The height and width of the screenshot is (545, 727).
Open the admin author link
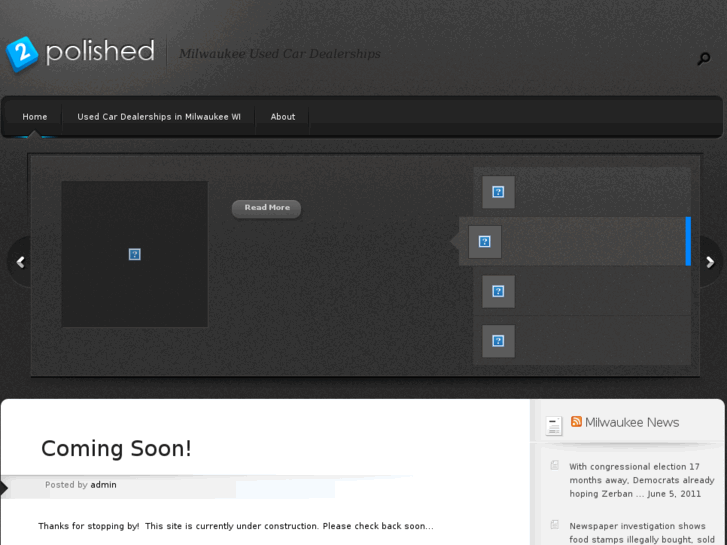(x=103, y=485)
